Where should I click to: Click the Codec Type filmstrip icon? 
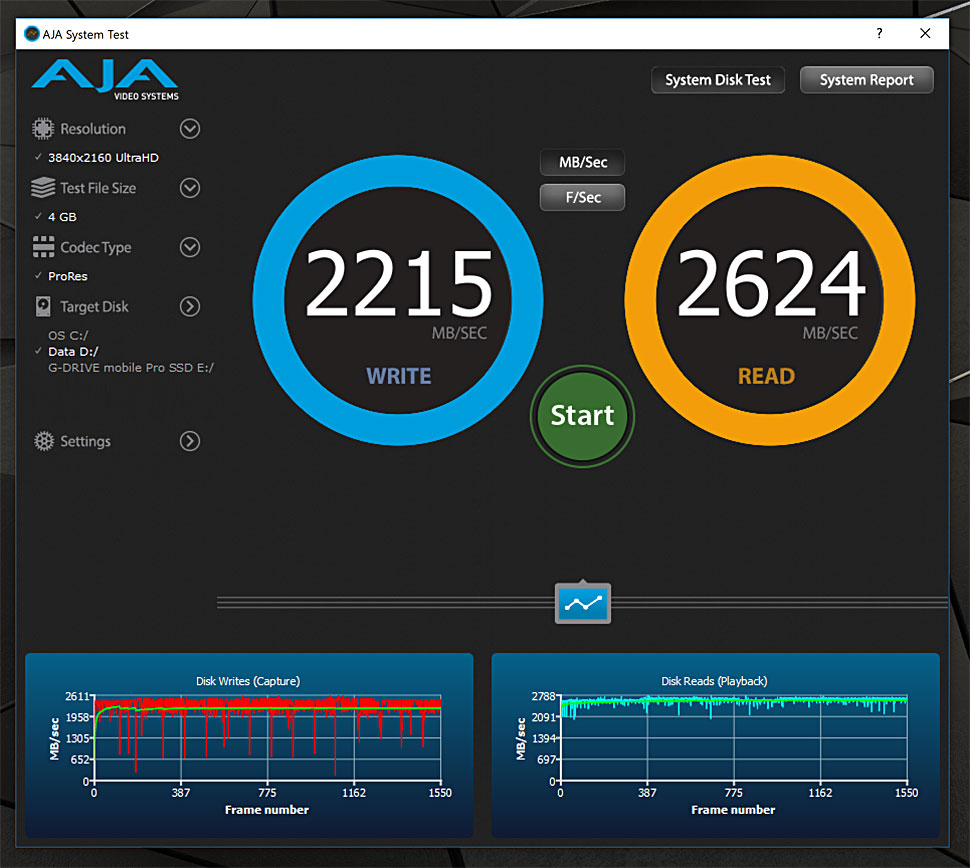pos(43,247)
